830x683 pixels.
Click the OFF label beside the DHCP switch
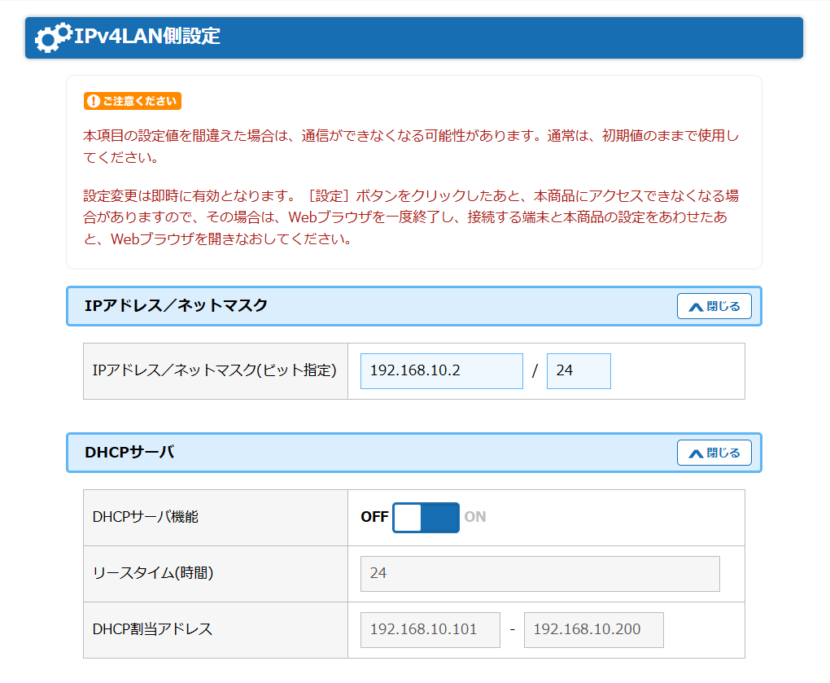[x=374, y=517]
